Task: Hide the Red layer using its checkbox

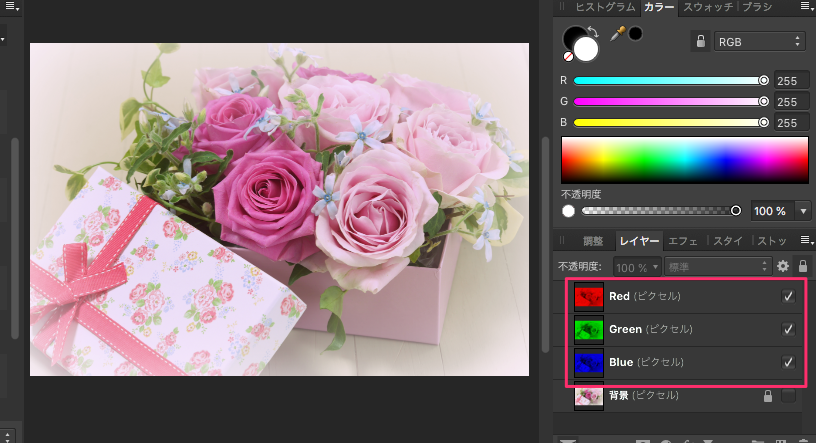Action: 788,297
